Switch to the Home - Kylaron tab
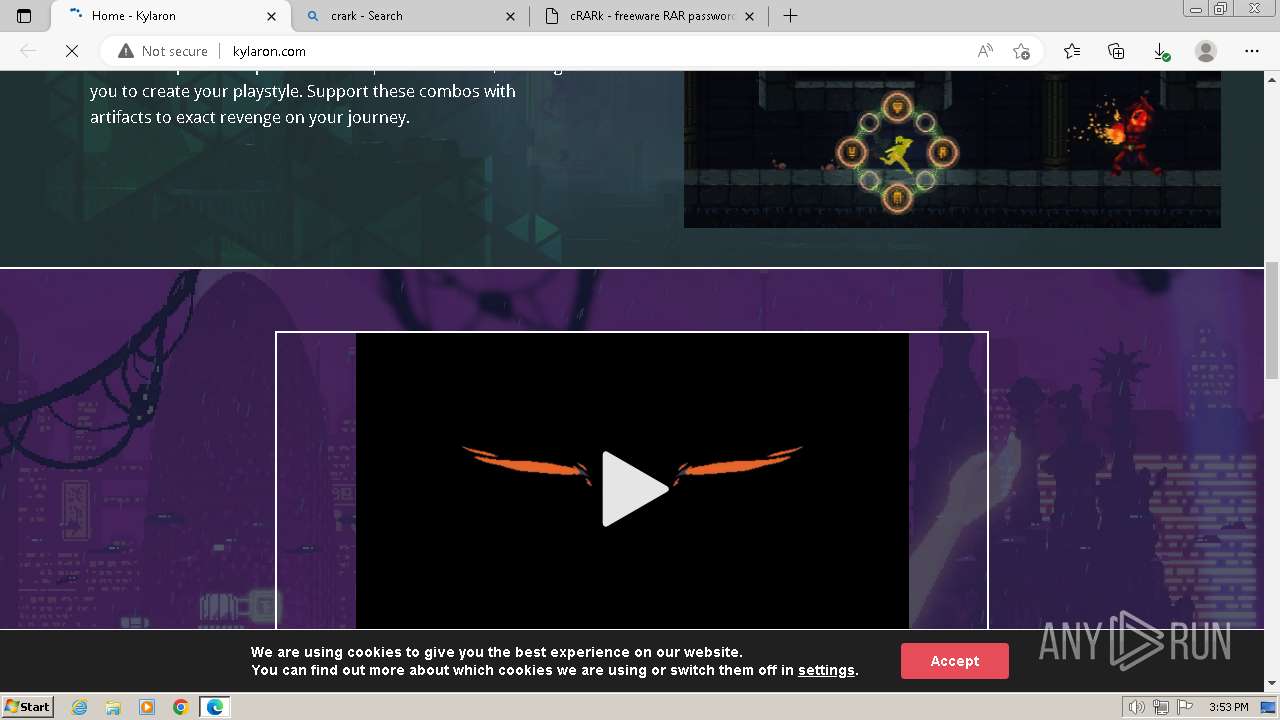Screen dimensions: 1280x720 (x=168, y=16)
